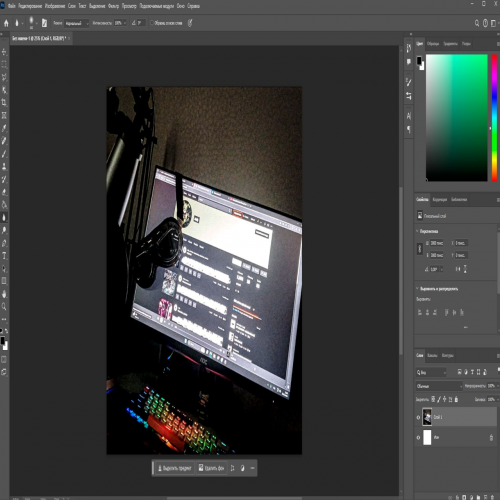Image resolution: width=500 pixels, height=500 pixels.
Task: Select the photo layer thumbnail
Action: (427, 417)
